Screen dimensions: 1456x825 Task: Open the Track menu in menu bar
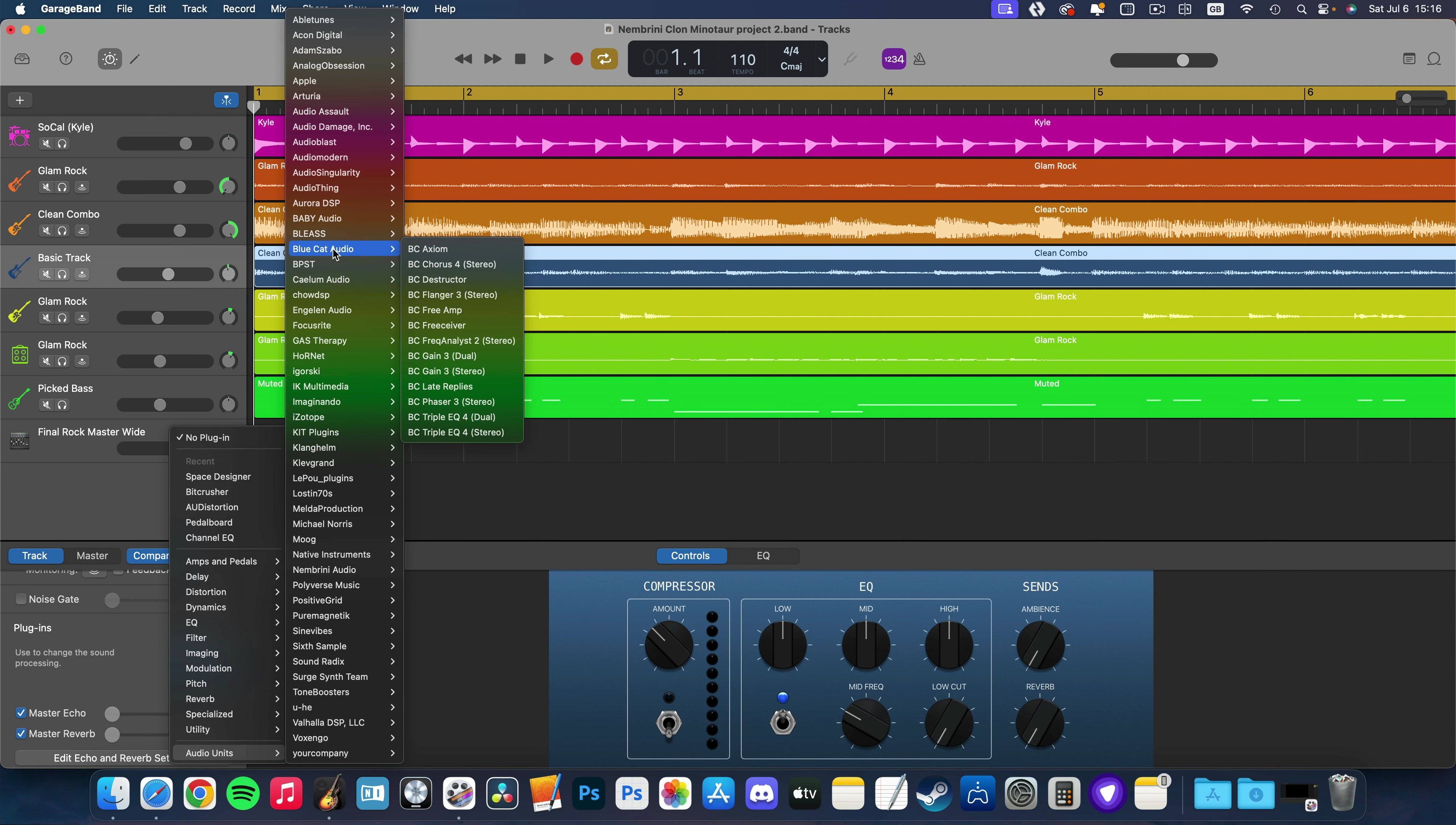click(x=194, y=8)
